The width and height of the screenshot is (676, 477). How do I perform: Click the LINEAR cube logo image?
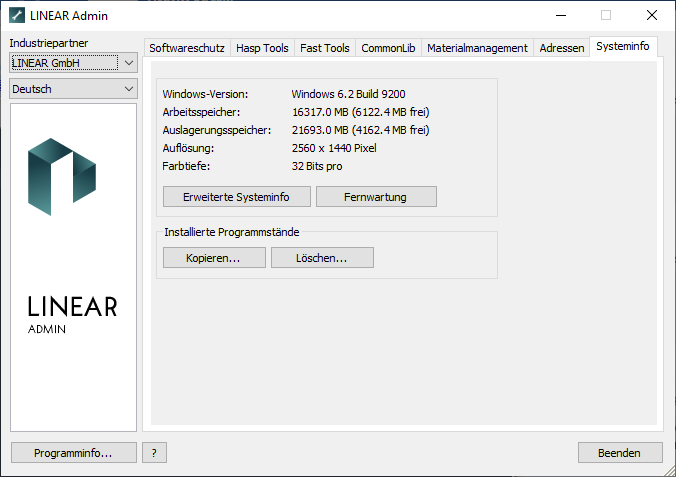click(x=62, y=177)
